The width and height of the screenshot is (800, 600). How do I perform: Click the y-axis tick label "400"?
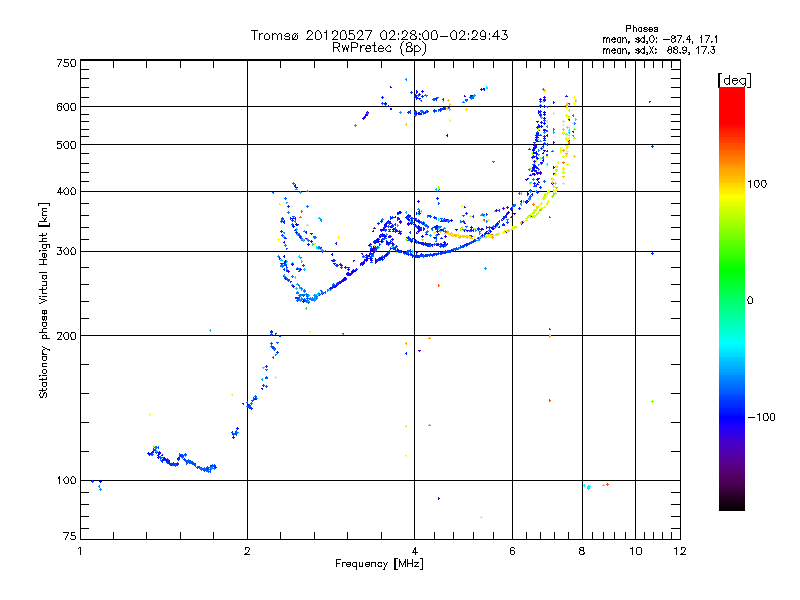(66, 192)
